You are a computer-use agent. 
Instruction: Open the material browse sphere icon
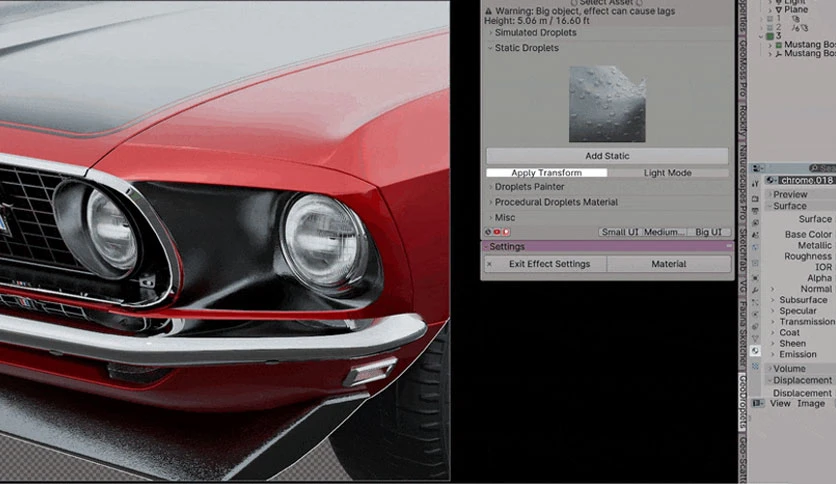click(x=771, y=180)
